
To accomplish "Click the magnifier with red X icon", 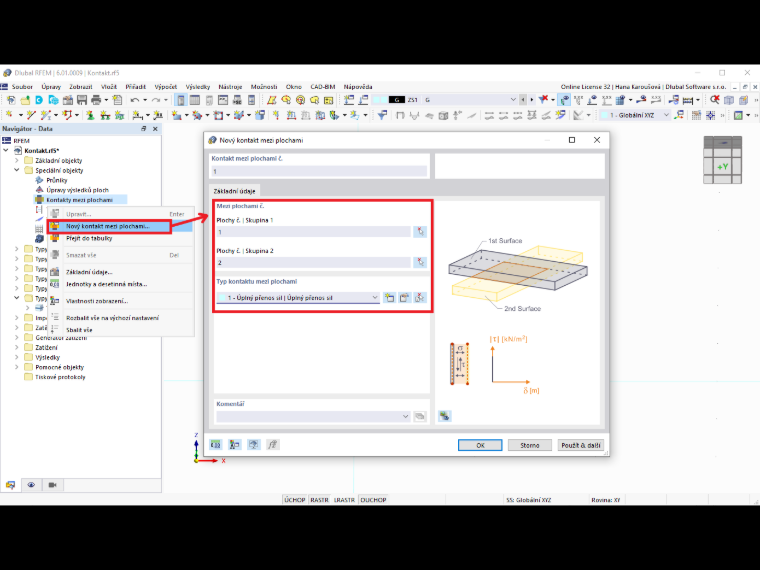I will [714, 100].
